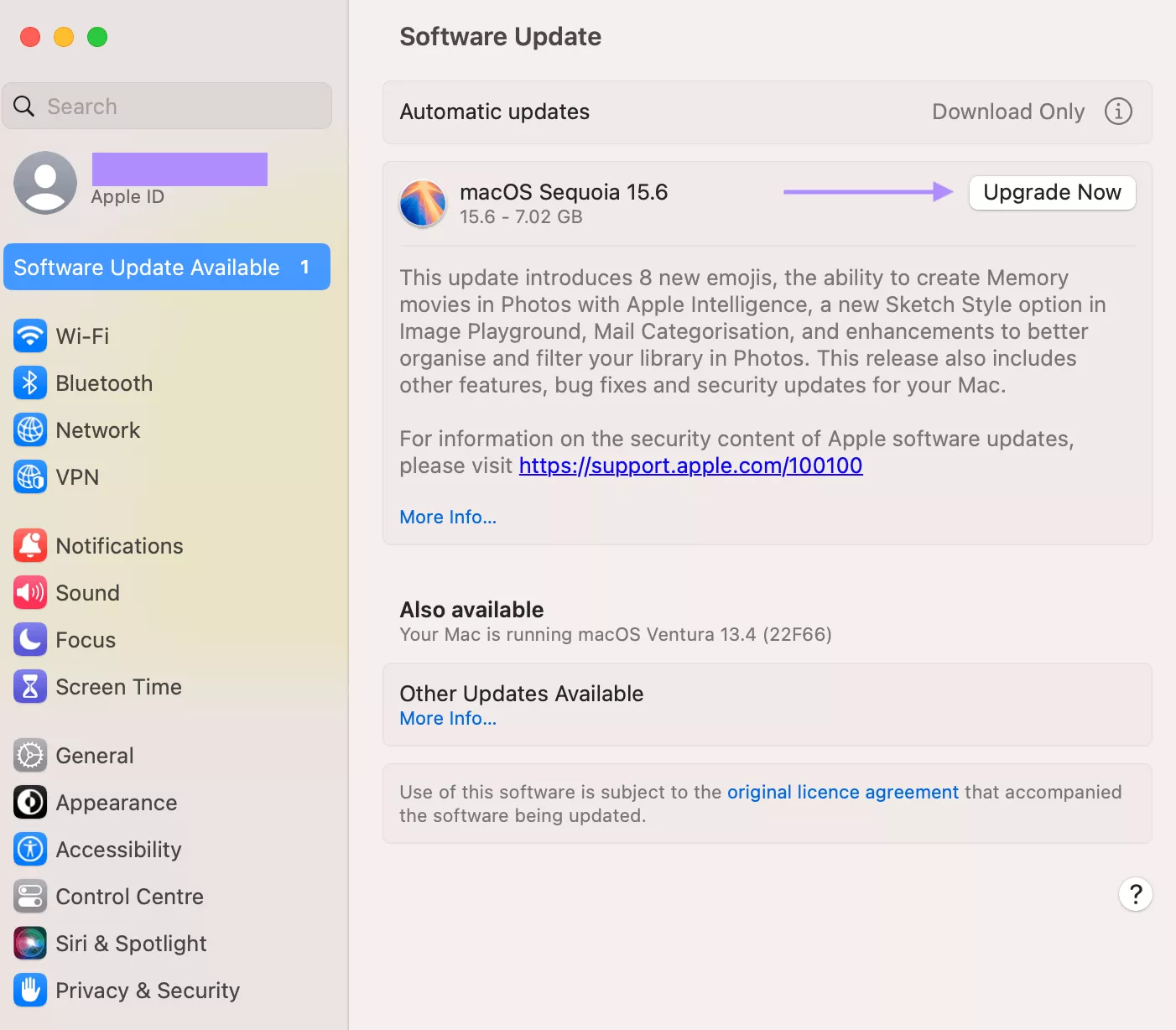This screenshot has width=1176, height=1030.
Task: Go to the Notifications sidebar label
Action: pyautogui.click(x=119, y=546)
